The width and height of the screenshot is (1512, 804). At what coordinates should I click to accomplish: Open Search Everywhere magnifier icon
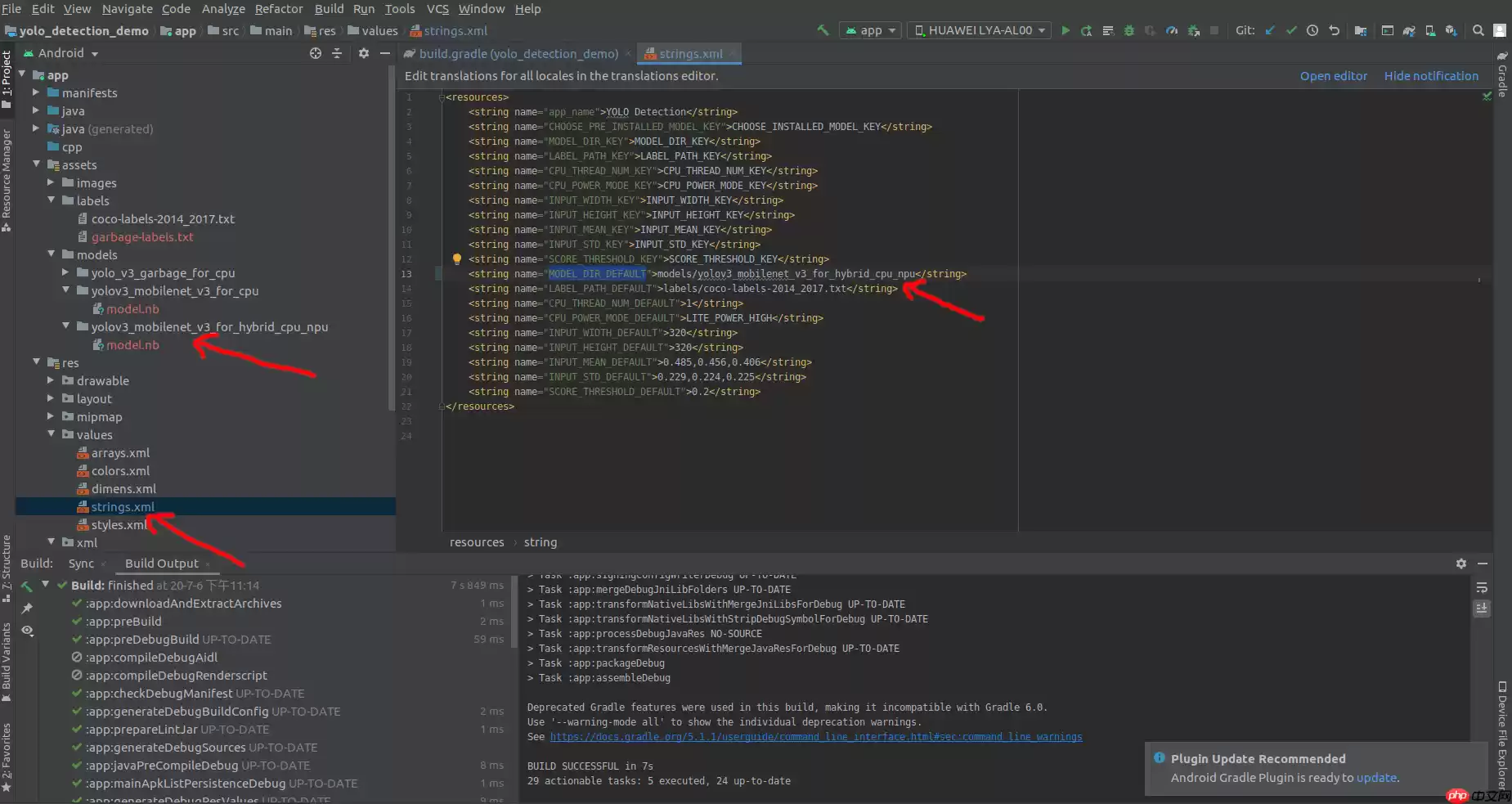(1478, 30)
